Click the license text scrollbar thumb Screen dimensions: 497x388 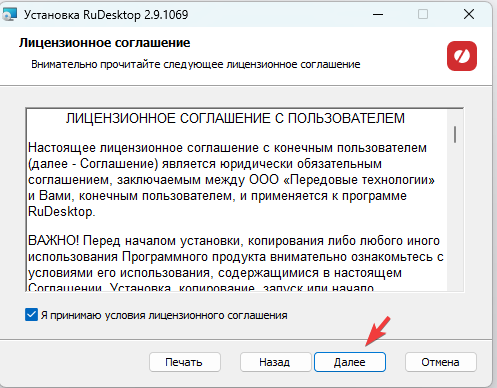[455, 135]
